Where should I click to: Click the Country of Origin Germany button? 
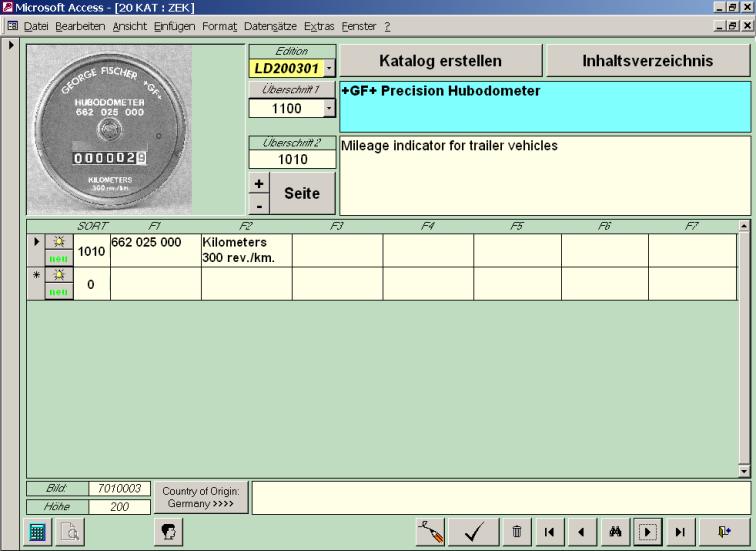(x=201, y=497)
